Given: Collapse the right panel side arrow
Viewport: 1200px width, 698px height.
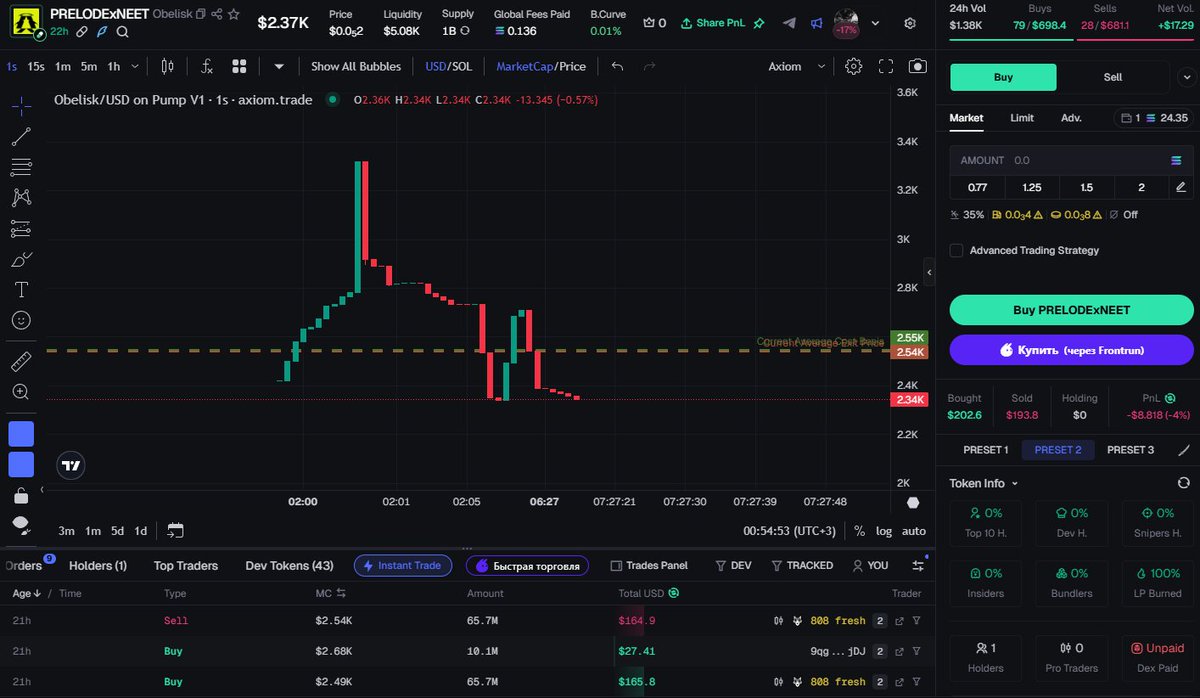Looking at the screenshot, I should coord(929,272).
